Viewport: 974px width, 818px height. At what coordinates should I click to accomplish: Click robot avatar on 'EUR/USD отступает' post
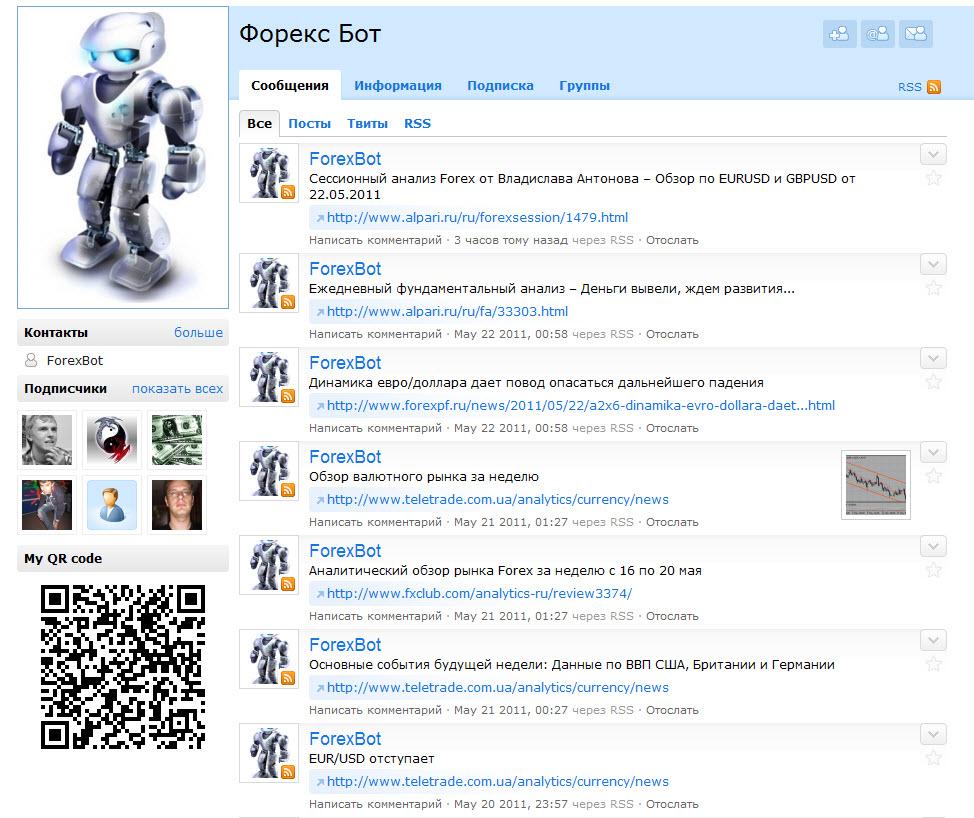(269, 753)
